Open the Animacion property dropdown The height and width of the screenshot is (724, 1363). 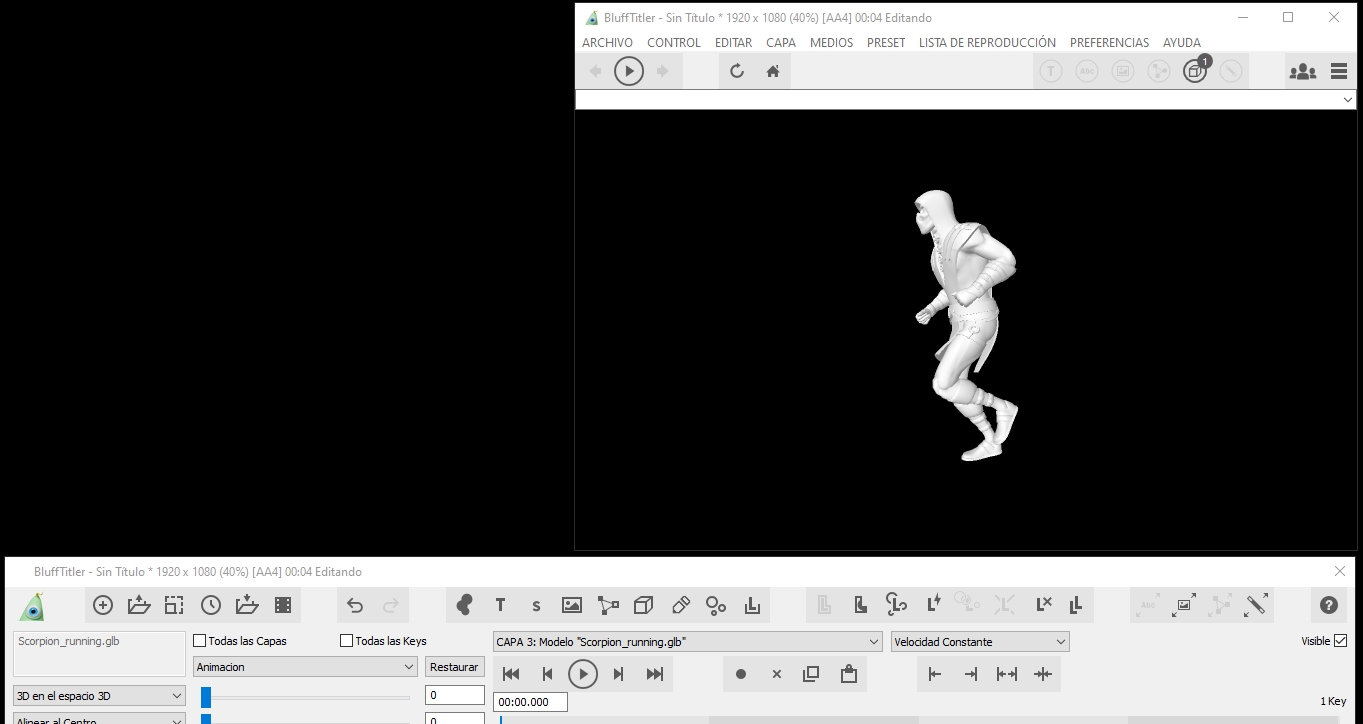tap(305, 667)
